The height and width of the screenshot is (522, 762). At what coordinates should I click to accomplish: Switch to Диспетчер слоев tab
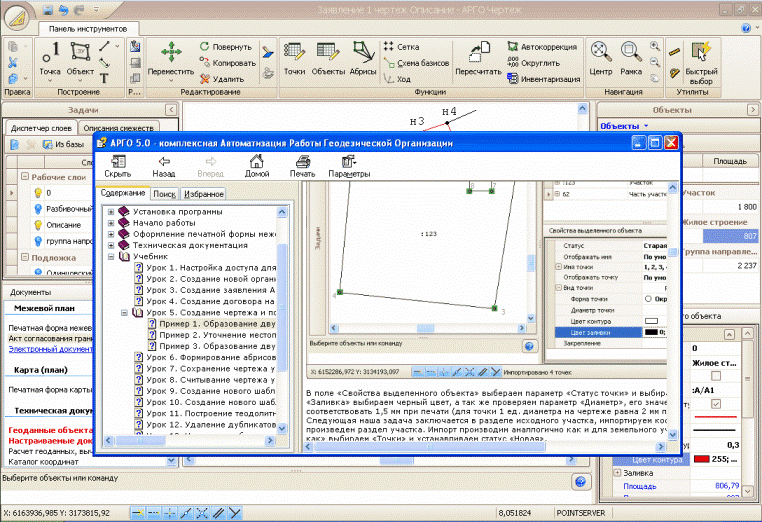tap(41, 128)
